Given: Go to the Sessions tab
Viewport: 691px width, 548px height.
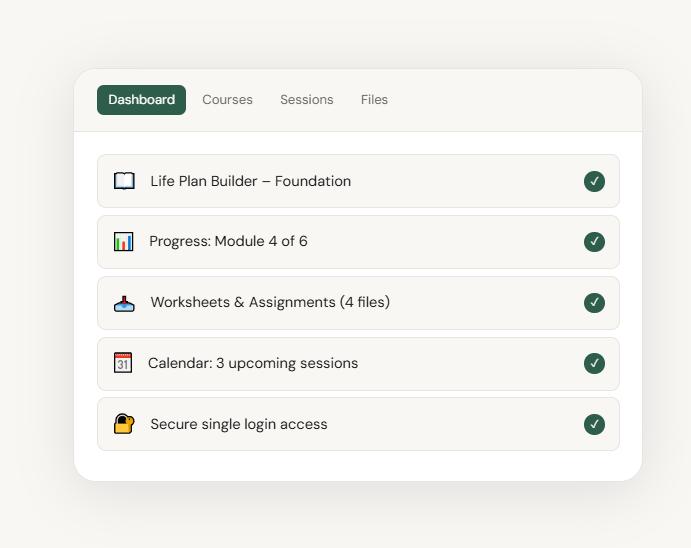Looking at the screenshot, I should point(306,100).
